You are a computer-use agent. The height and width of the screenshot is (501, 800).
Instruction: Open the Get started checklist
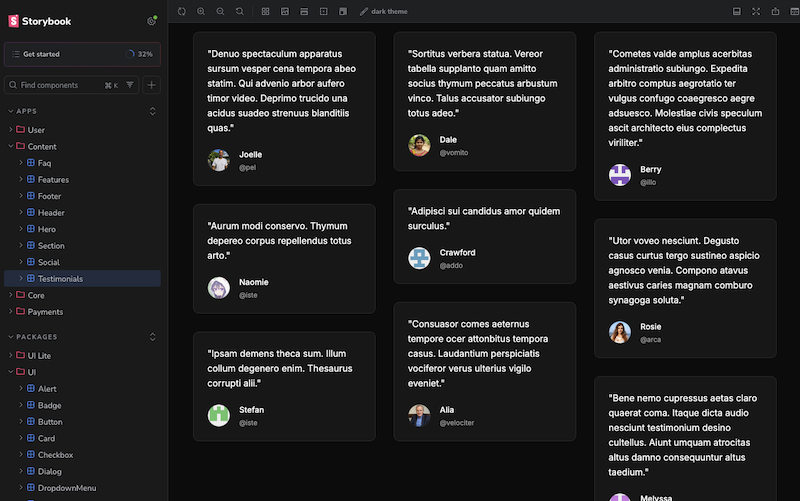click(x=82, y=54)
